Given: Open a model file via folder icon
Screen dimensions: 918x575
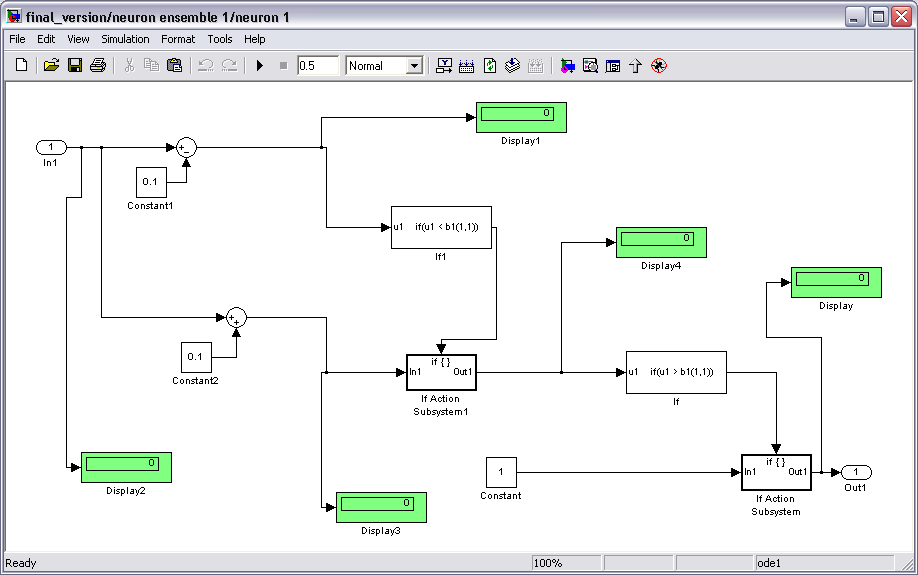Looking at the screenshot, I should coord(51,66).
